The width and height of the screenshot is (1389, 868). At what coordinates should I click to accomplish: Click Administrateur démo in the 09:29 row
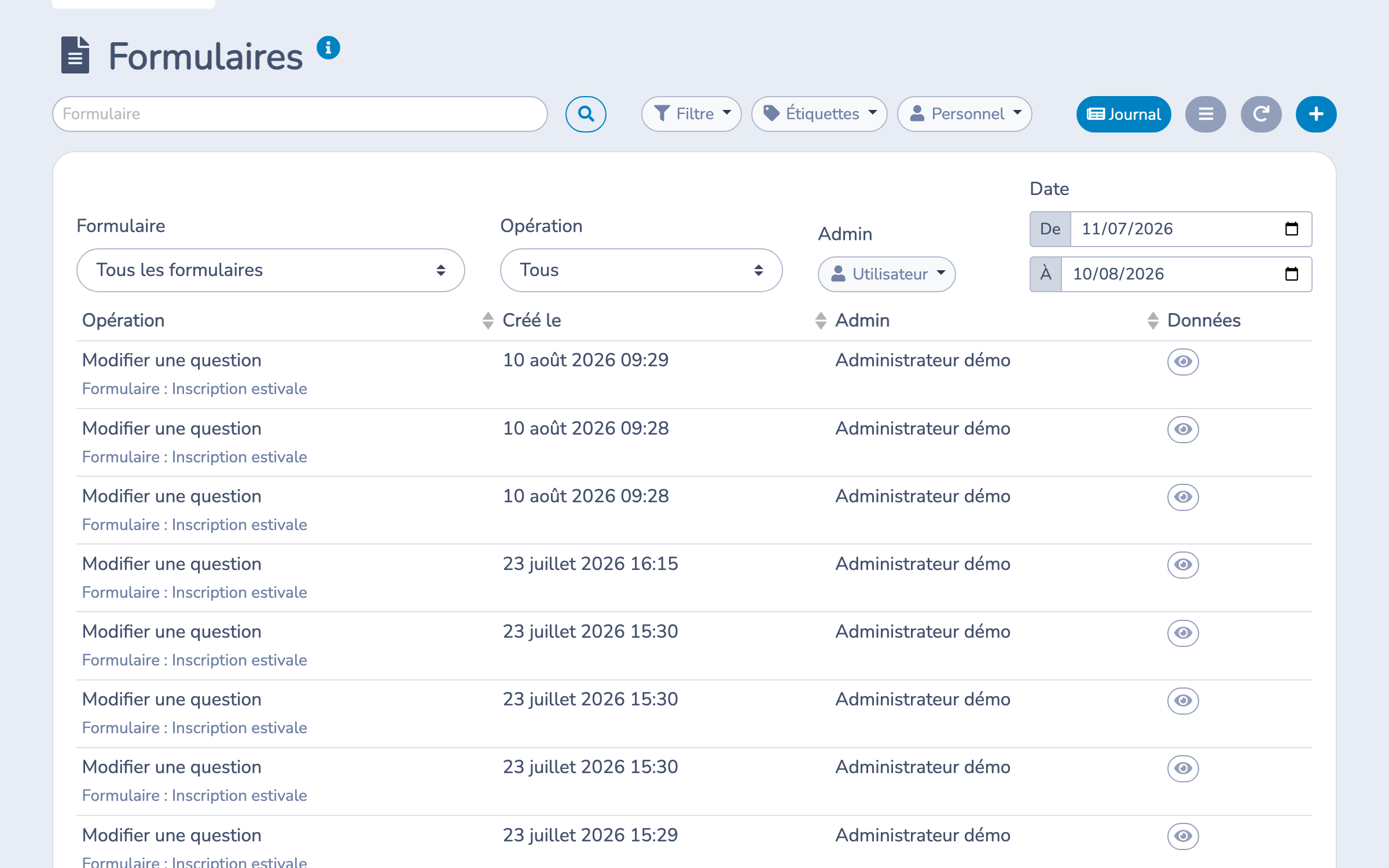click(923, 360)
